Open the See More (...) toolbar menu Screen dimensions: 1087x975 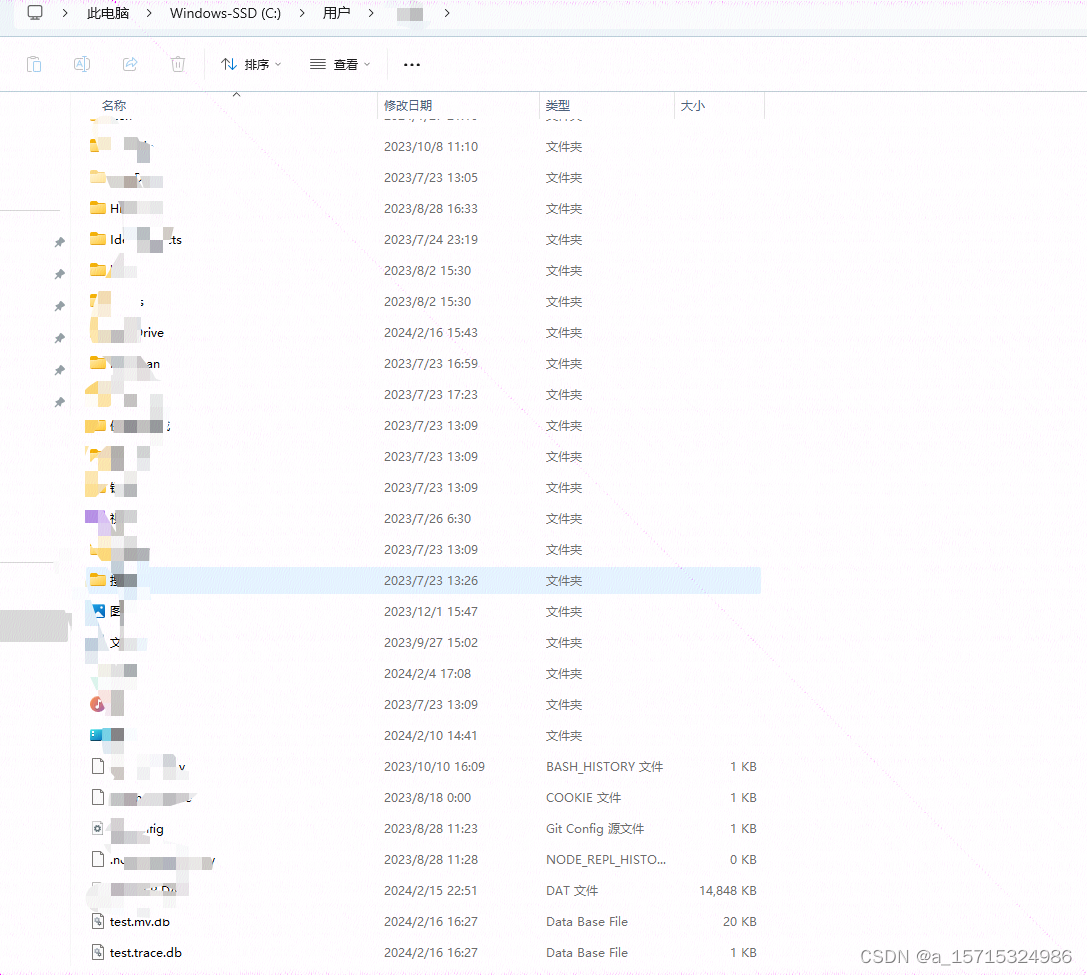(x=411, y=63)
